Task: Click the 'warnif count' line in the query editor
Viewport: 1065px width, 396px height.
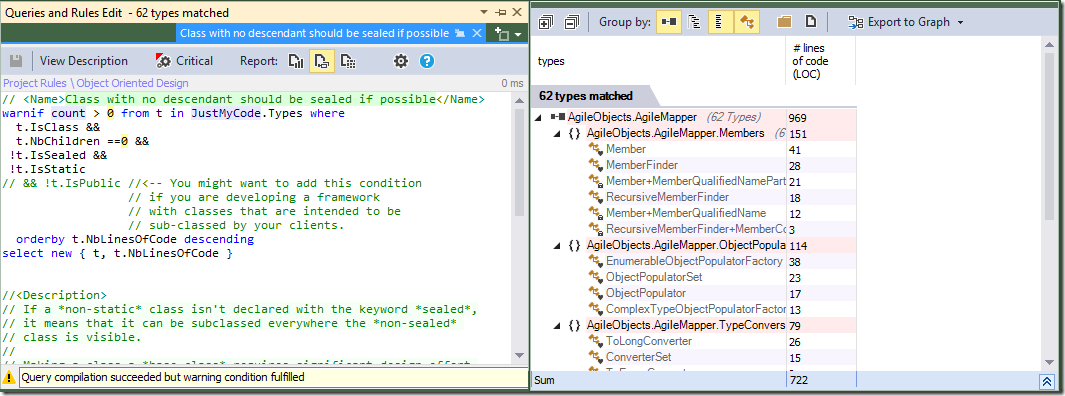Action: point(173,113)
